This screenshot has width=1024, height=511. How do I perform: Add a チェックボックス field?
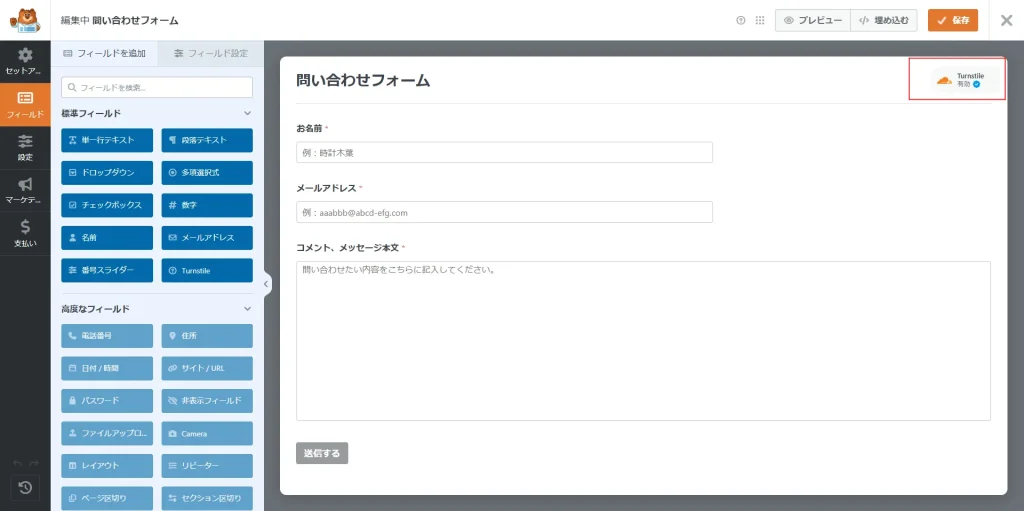coord(107,205)
